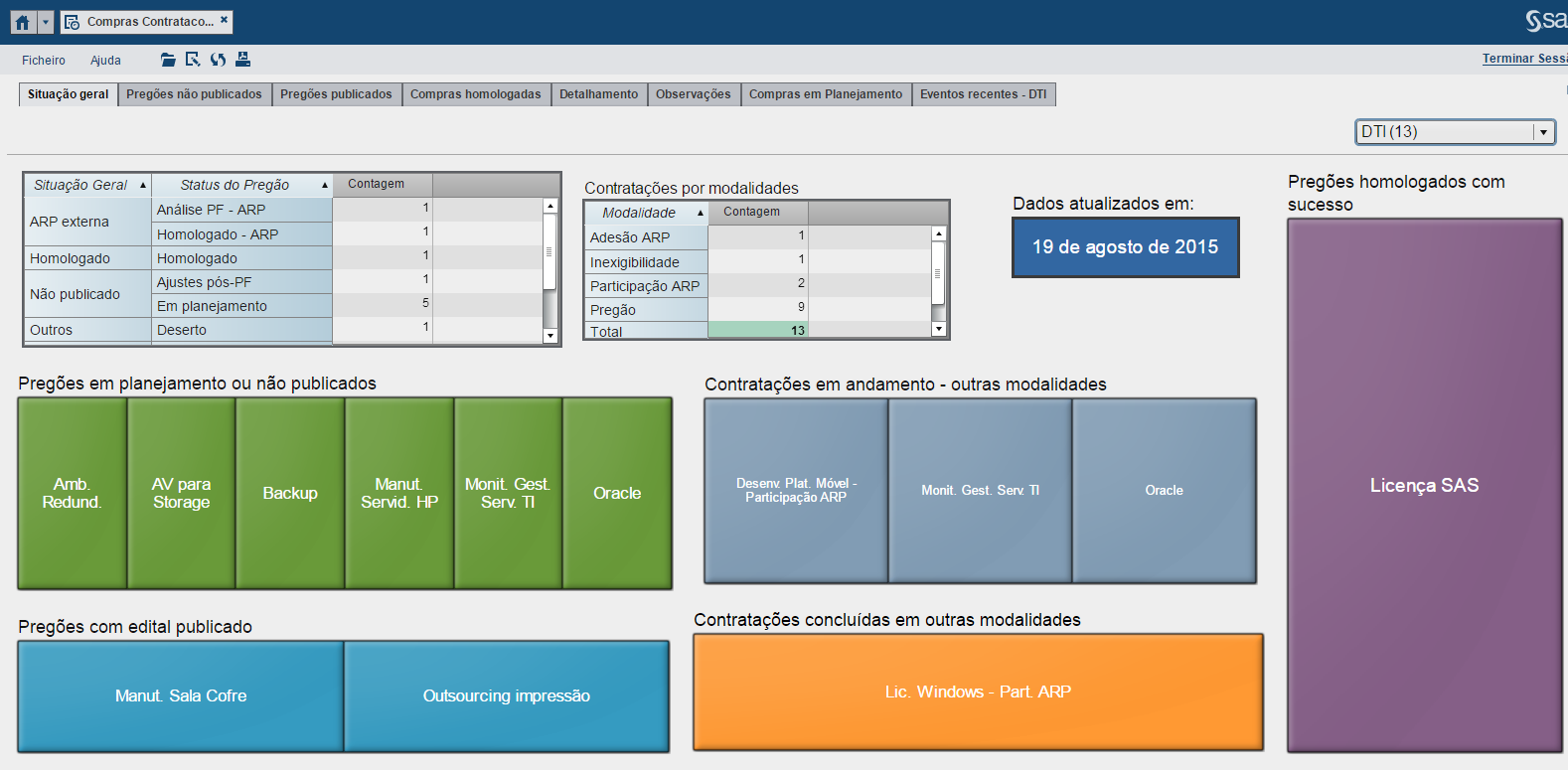The image size is (1568, 770).
Task: Open the Detalhamento tab
Action: point(599,94)
